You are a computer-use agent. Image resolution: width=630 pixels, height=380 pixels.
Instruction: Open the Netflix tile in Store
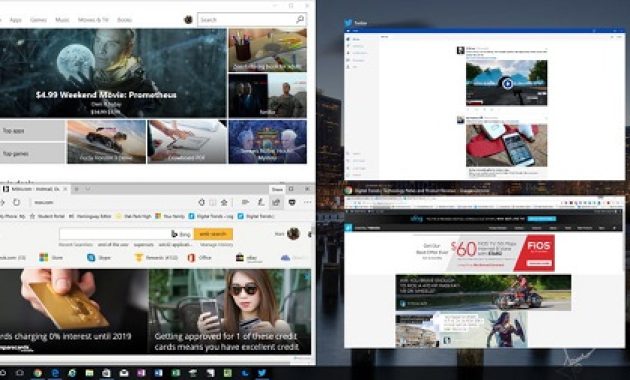coord(268,95)
